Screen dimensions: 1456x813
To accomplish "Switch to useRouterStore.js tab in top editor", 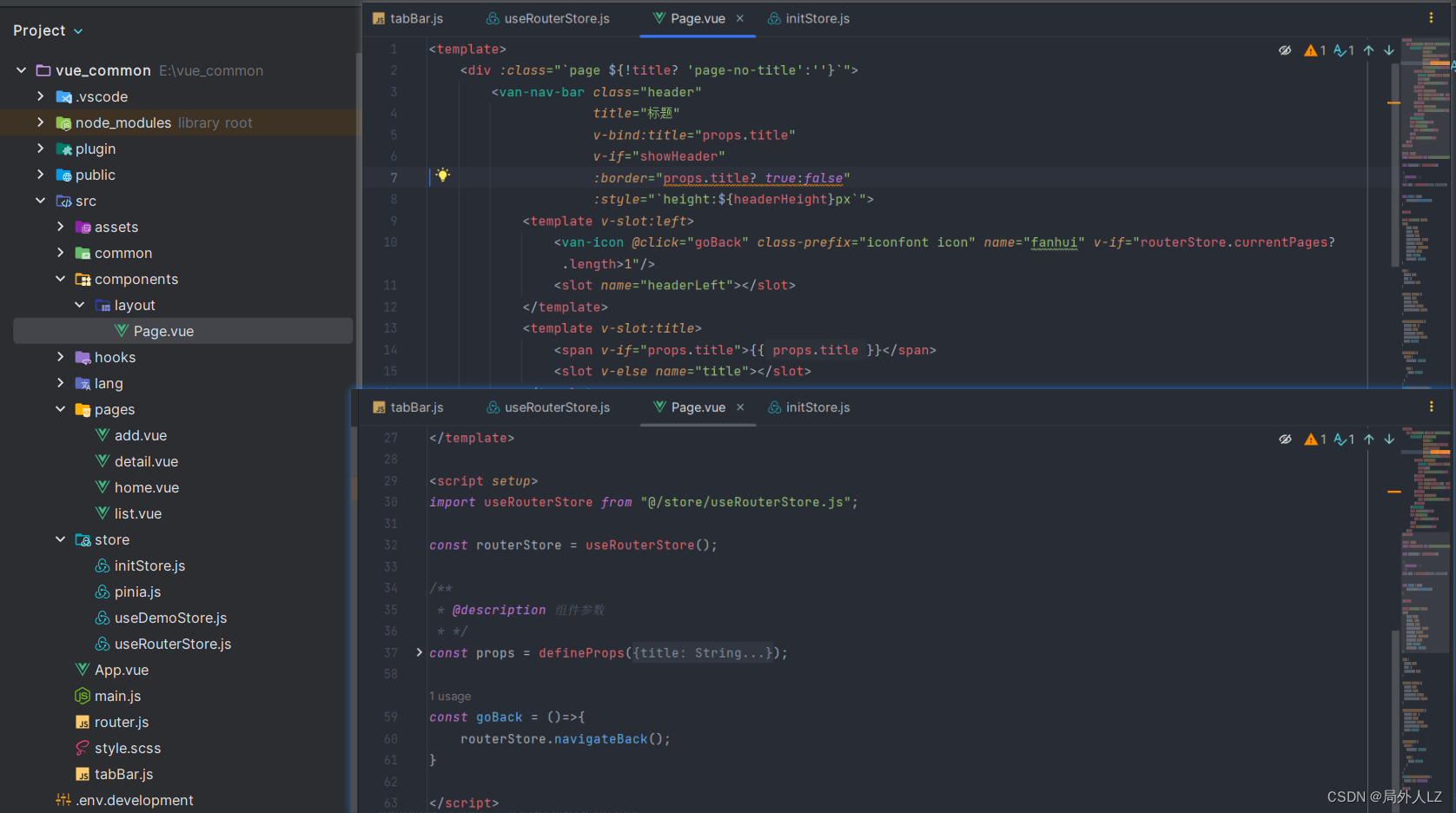I will pos(548,18).
